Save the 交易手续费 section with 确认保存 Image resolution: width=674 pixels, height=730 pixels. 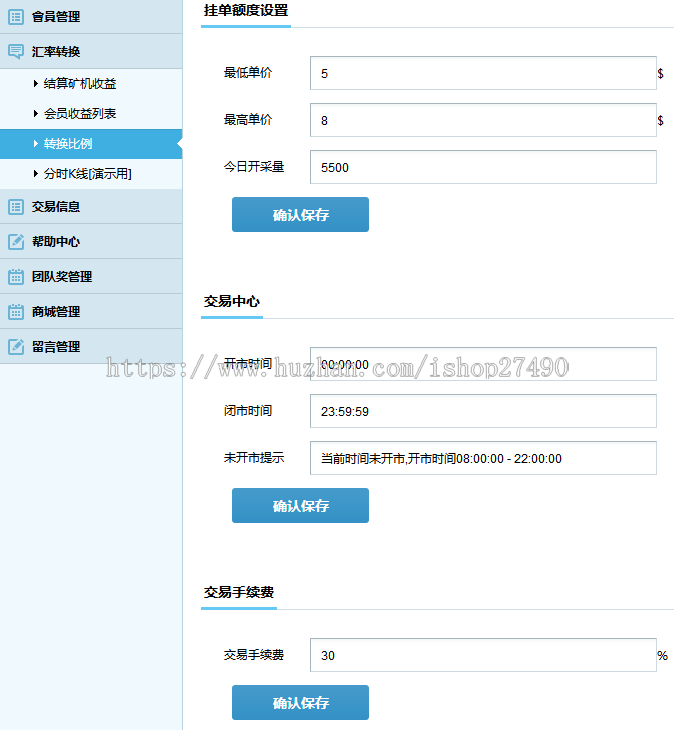[x=301, y=703]
